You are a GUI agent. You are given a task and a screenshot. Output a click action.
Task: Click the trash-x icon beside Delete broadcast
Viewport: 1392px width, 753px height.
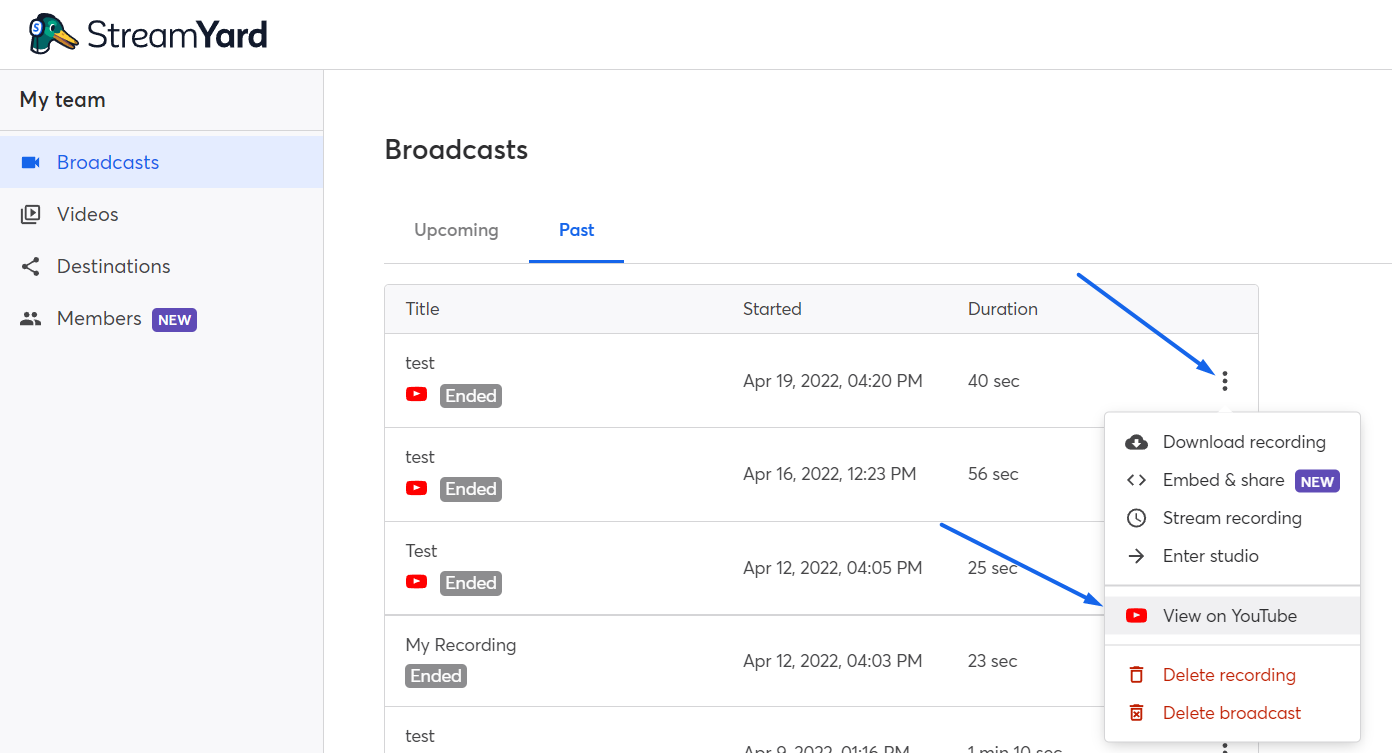[x=1136, y=713]
